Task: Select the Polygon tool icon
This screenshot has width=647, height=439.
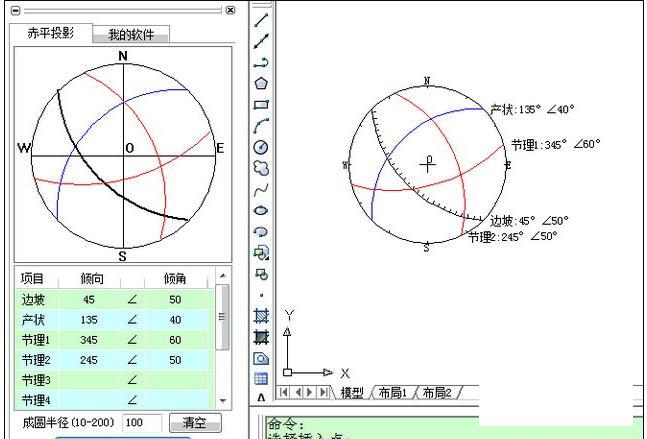Action: pos(261,83)
